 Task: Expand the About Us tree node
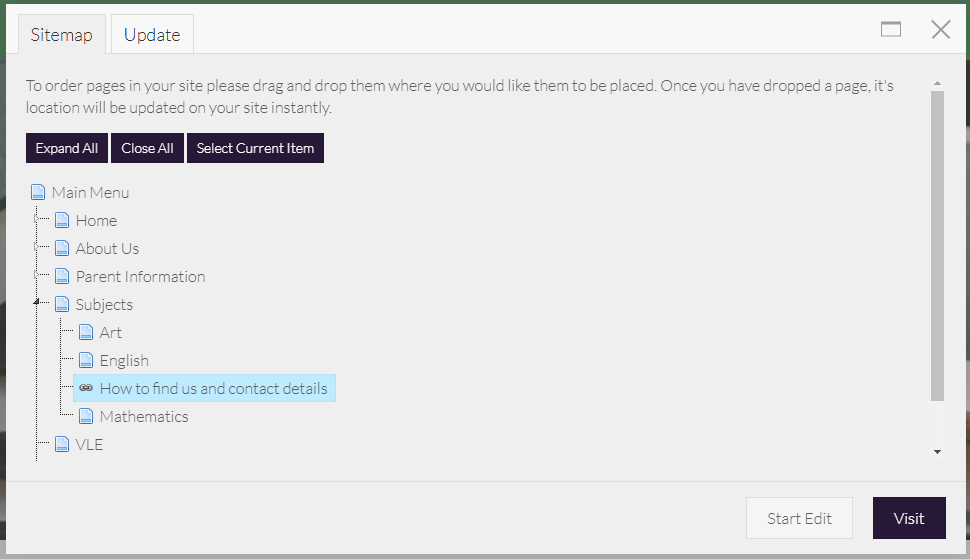(37, 248)
